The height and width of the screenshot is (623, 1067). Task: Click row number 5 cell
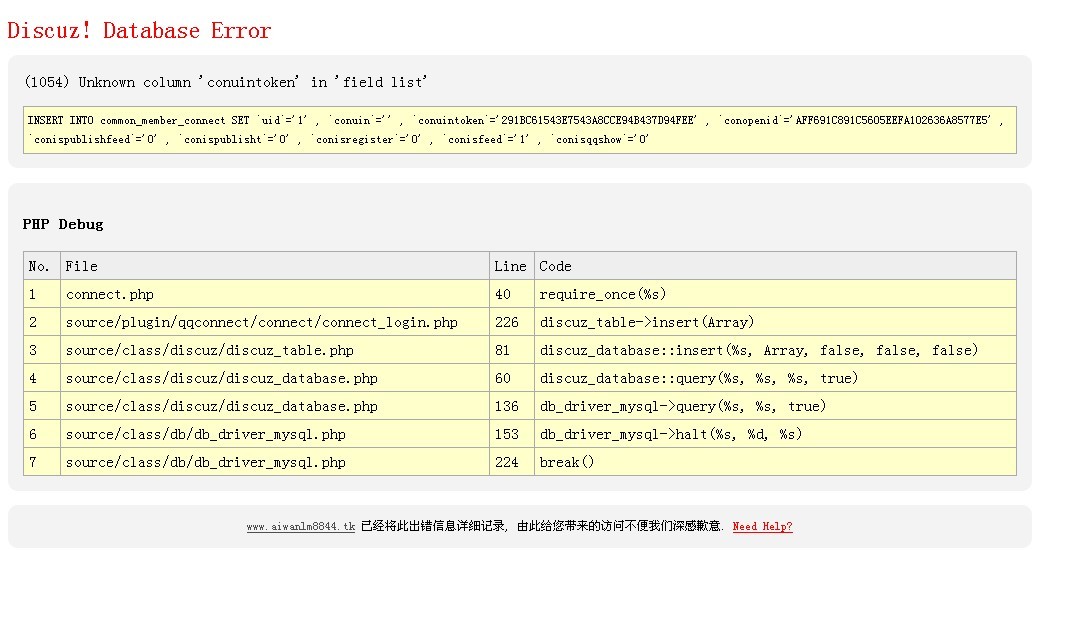42,406
